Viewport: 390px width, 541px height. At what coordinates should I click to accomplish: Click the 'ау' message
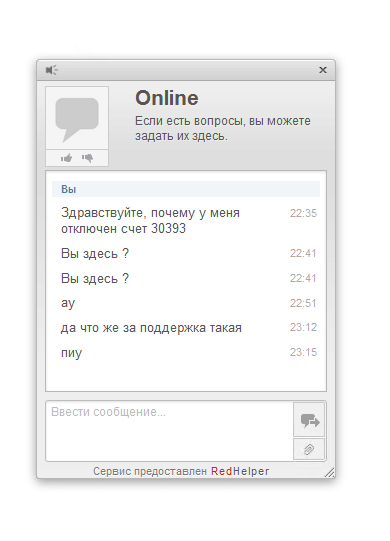pyautogui.click(x=68, y=303)
